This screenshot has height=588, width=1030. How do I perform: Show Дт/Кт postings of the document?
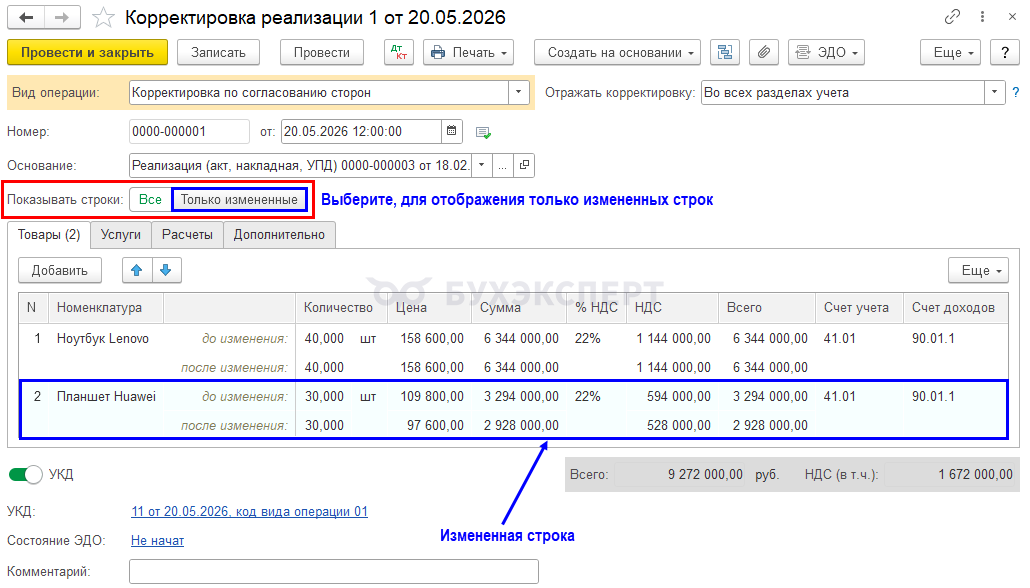click(399, 53)
